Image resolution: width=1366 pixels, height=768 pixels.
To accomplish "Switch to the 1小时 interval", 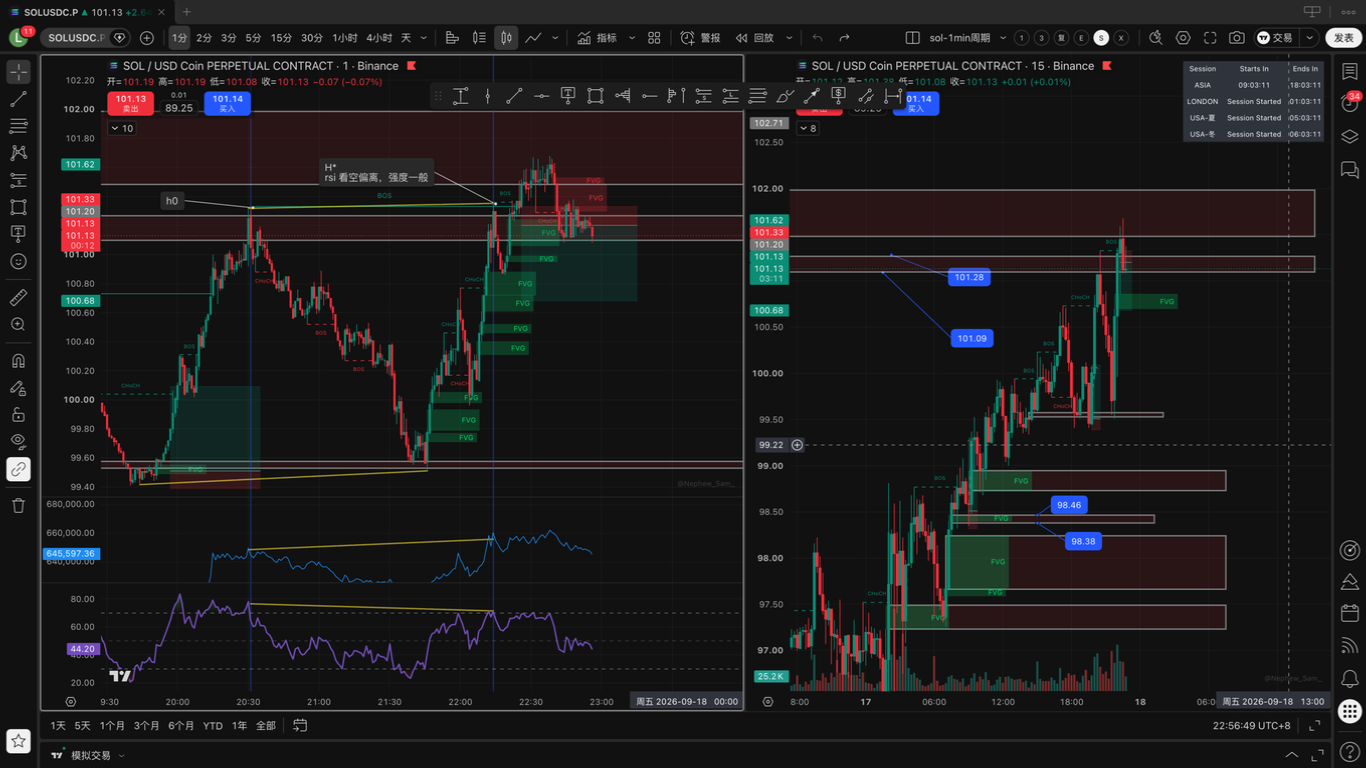I will coord(345,38).
